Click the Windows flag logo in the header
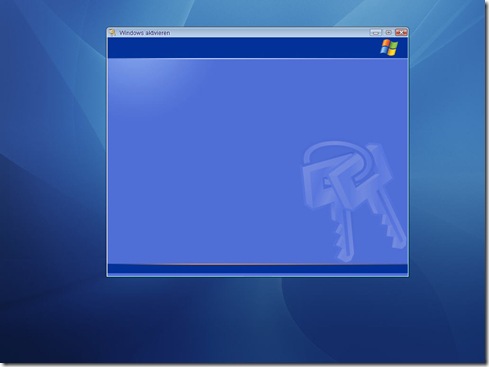This screenshot has width=489, height=367. coord(389,47)
